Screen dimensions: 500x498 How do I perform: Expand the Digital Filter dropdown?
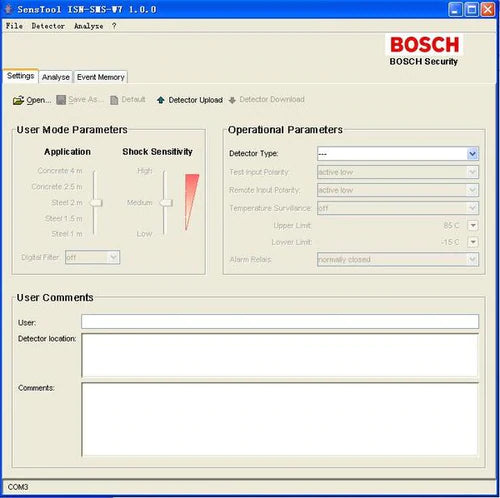(x=113, y=257)
